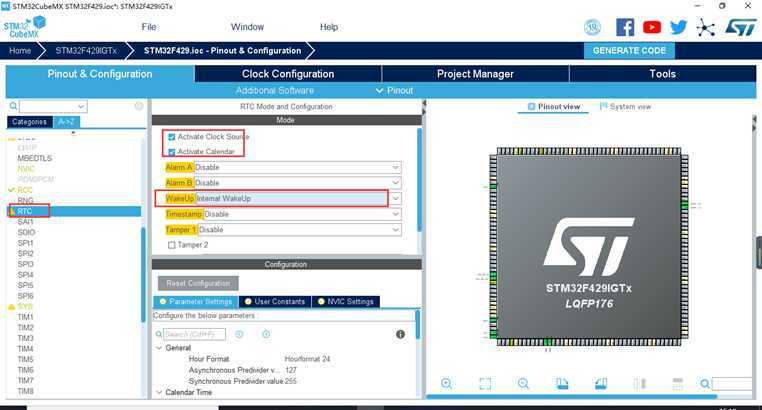762x410 pixels.
Task: Click the split-view layout icon
Action: point(640,384)
